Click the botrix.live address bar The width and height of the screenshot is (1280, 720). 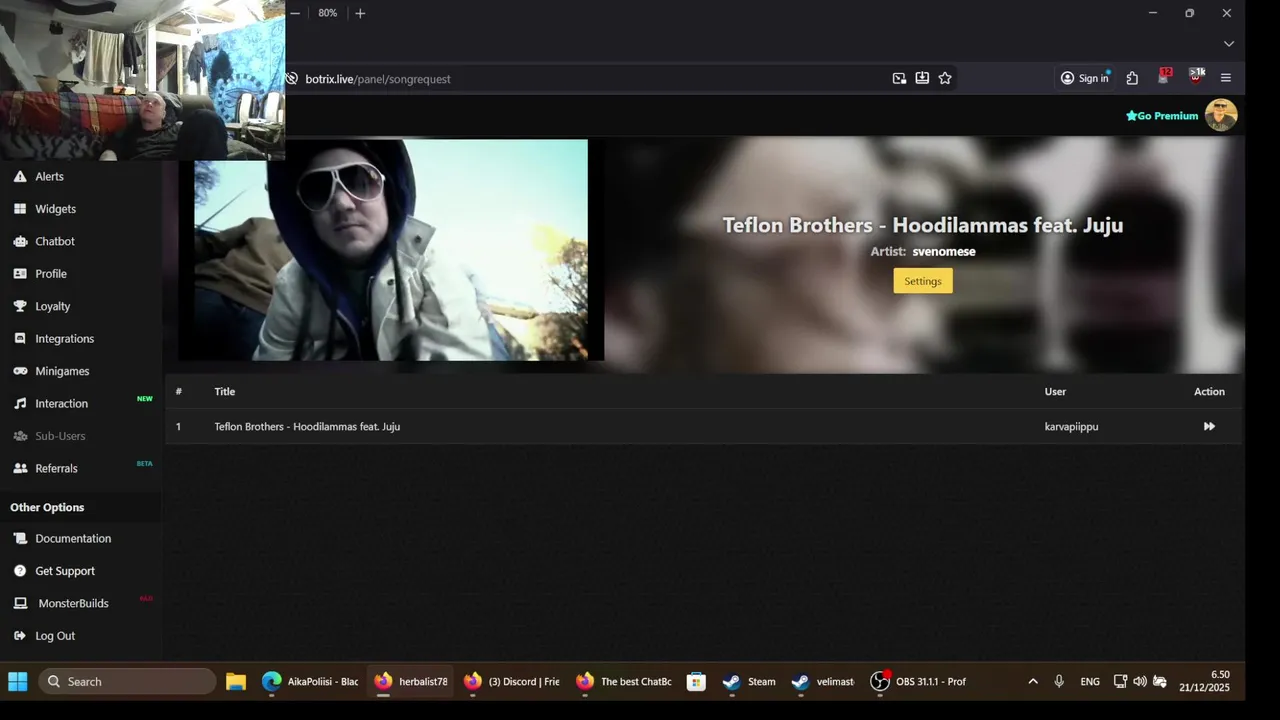(x=590, y=78)
